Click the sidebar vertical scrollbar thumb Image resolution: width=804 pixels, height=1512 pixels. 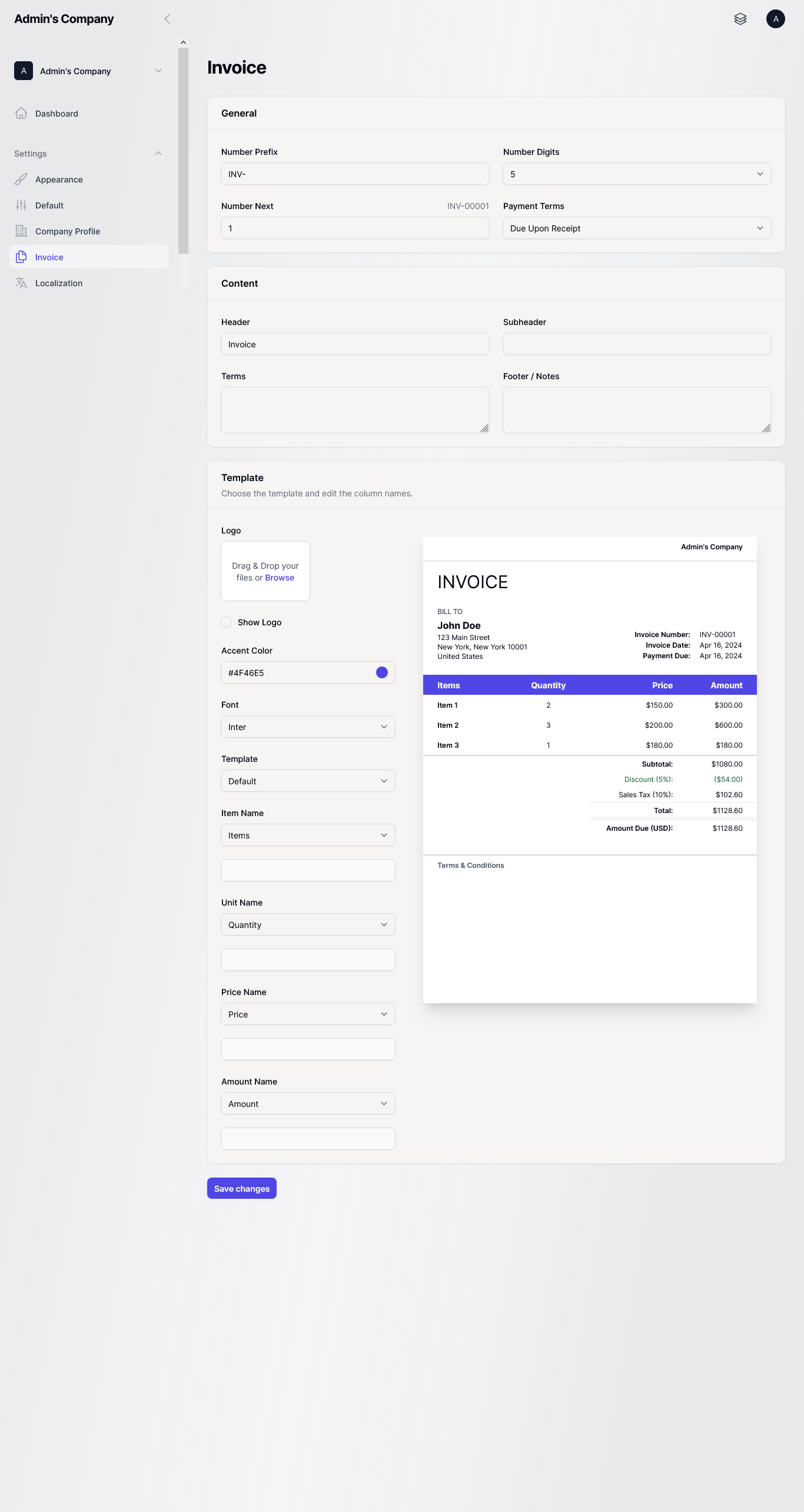pos(183,150)
